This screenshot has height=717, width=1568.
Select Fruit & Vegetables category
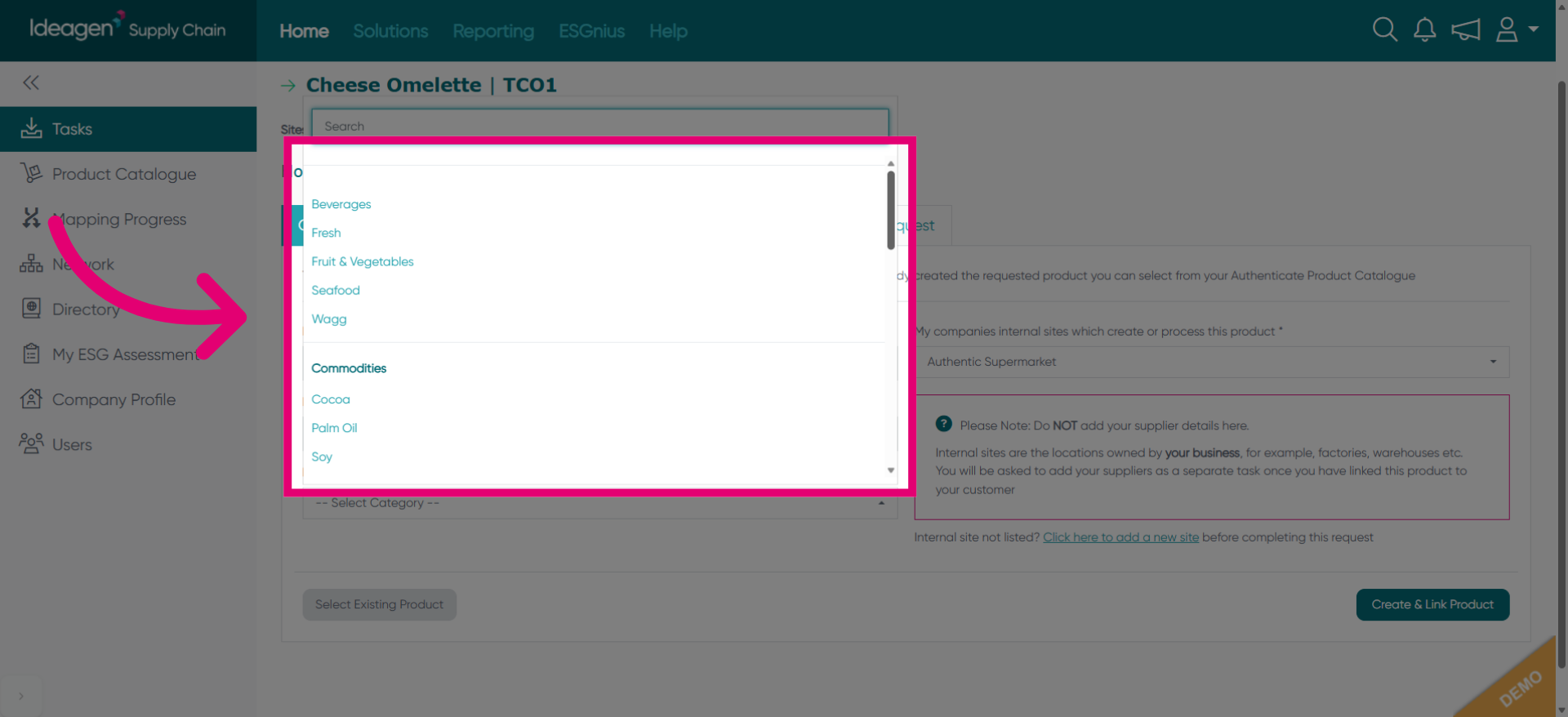point(362,261)
